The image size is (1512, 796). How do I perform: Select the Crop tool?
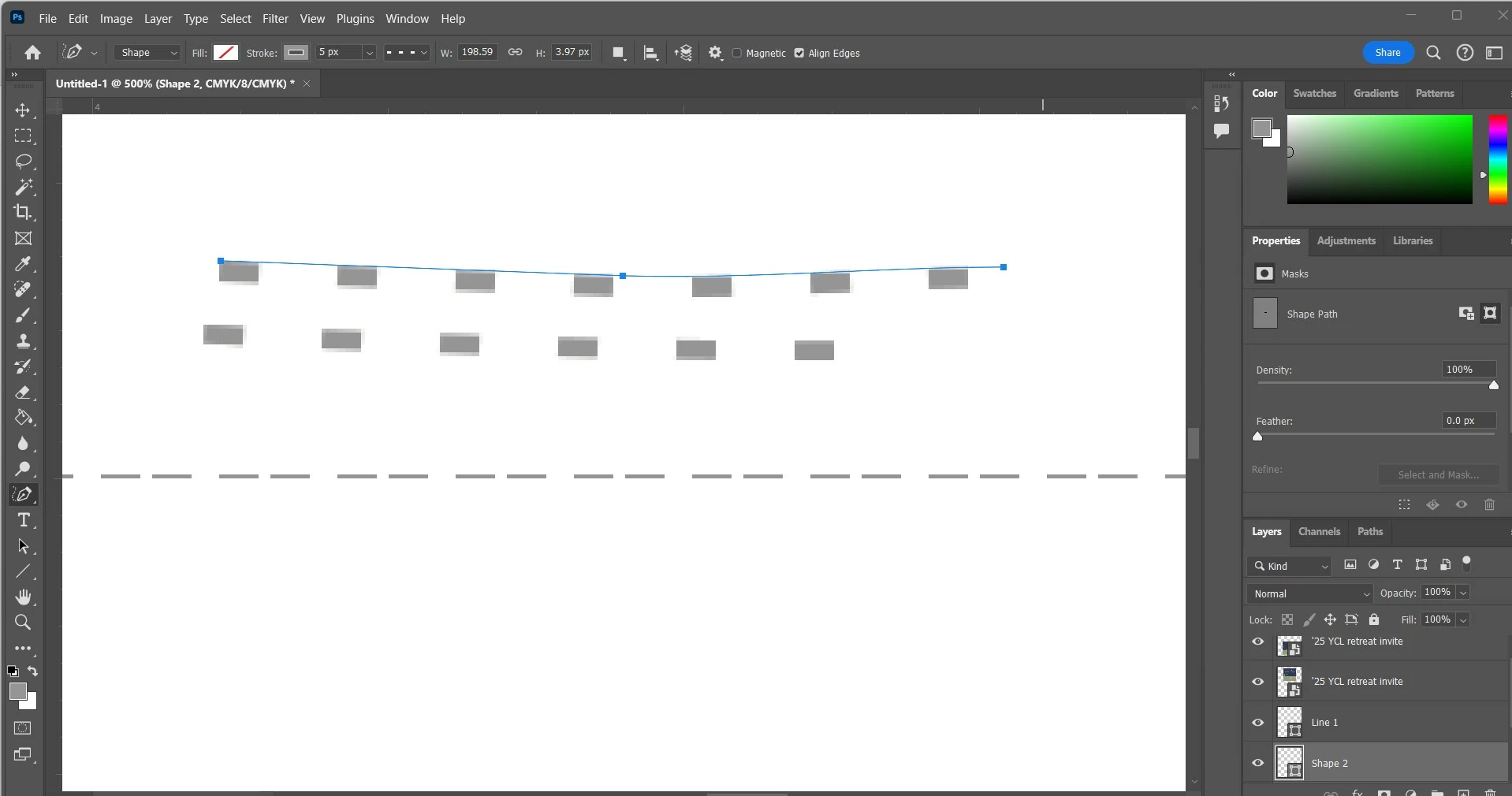click(23, 213)
